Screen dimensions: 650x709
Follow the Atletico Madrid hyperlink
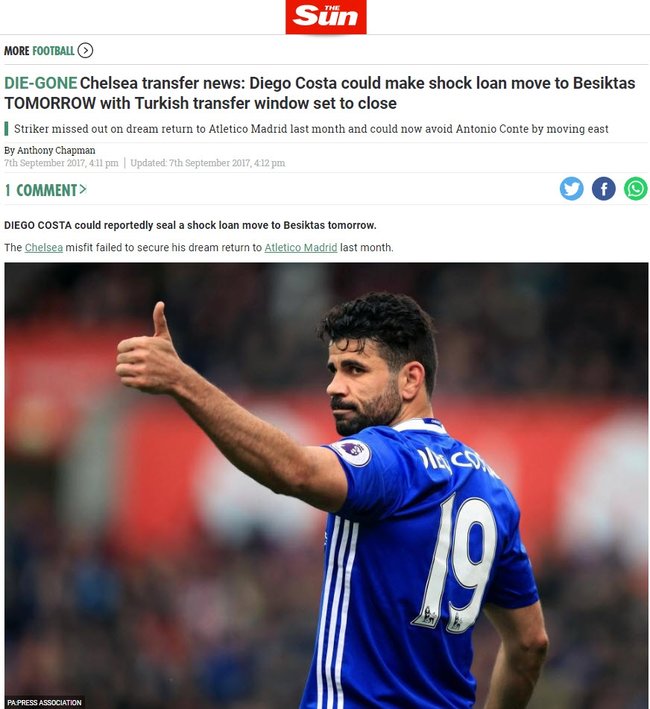pyautogui.click(x=301, y=248)
